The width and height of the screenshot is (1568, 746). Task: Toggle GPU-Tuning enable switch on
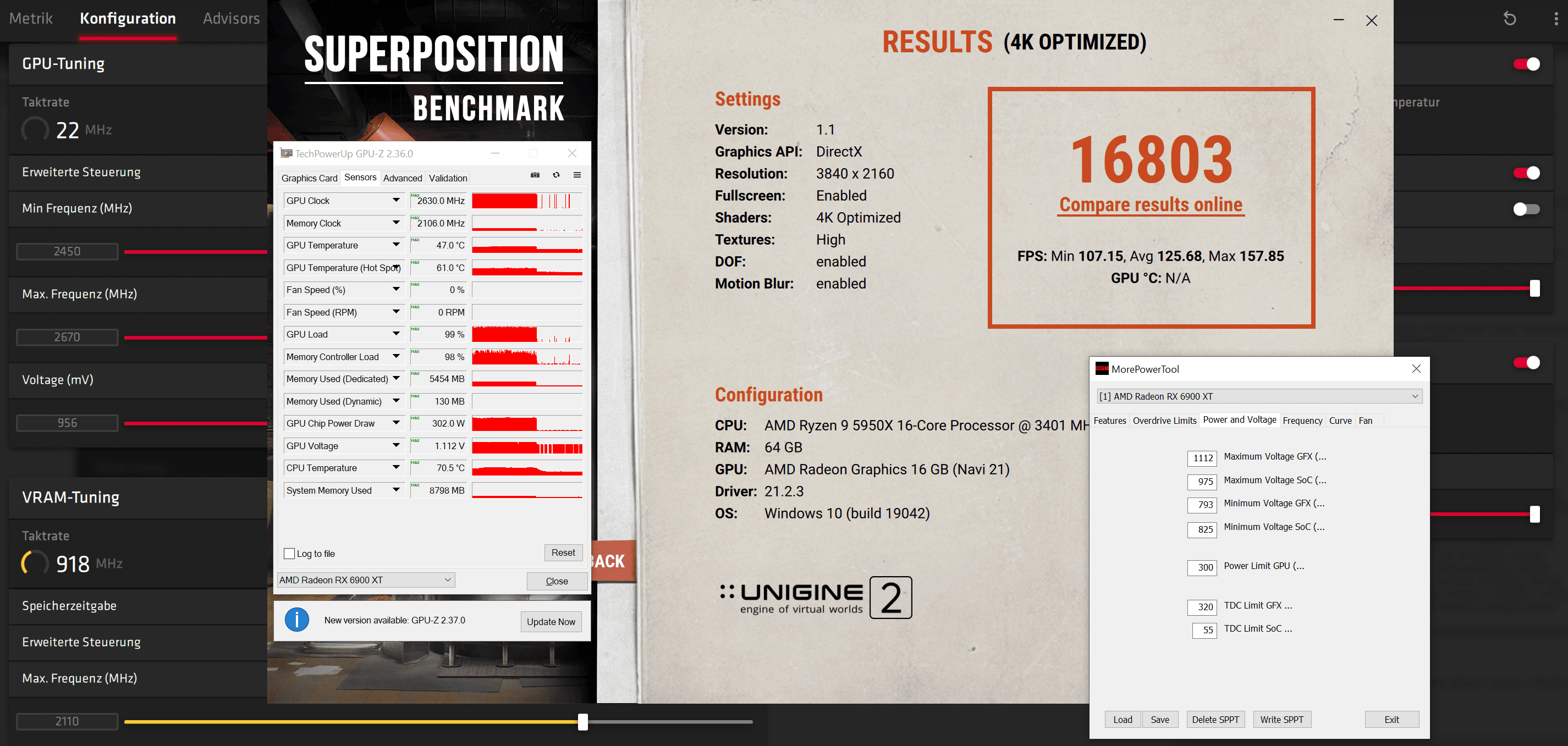pyautogui.click(x=1526, y=64)
